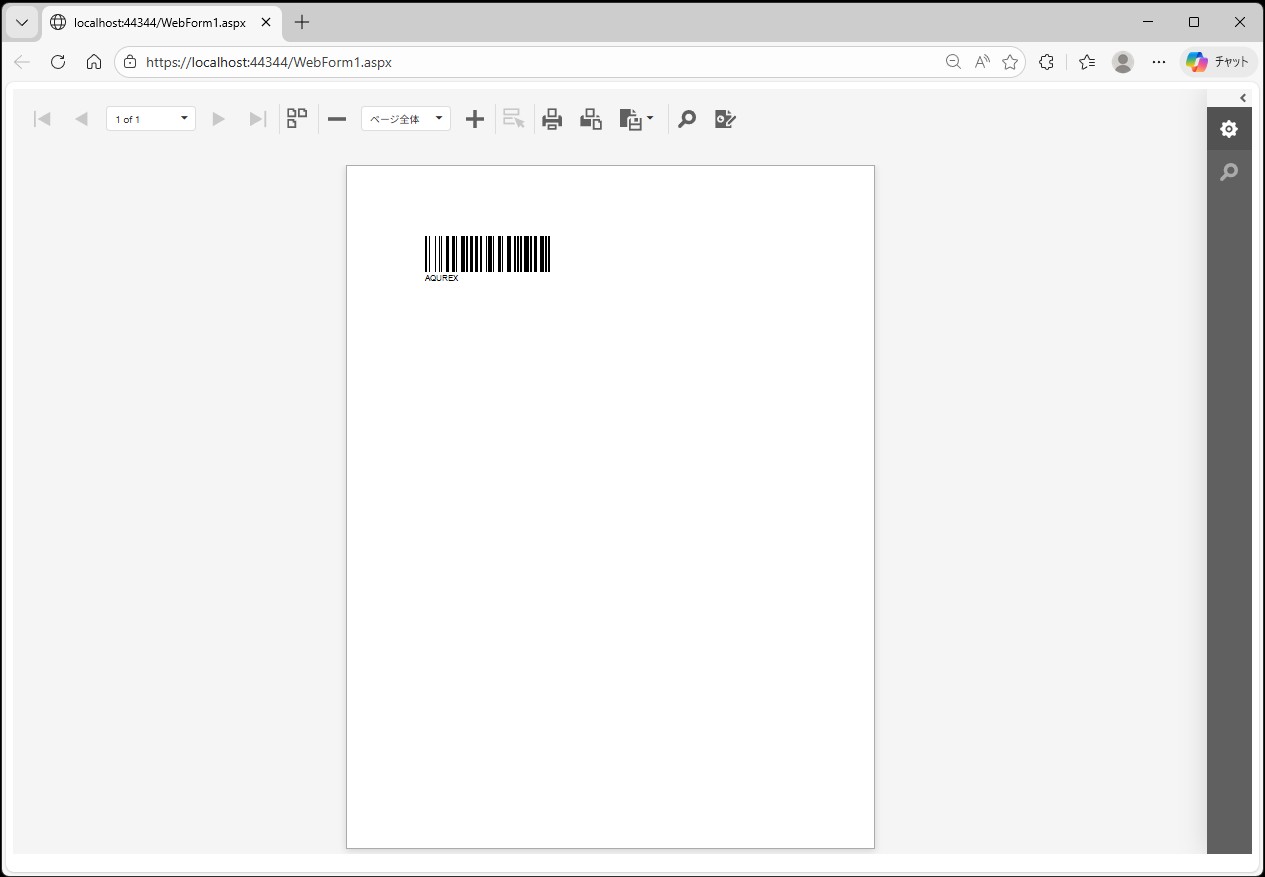Viewport: 1265px width, 877px height.
Task: Collapse the right sidebar with chevron
Action: coord(1243,98)
